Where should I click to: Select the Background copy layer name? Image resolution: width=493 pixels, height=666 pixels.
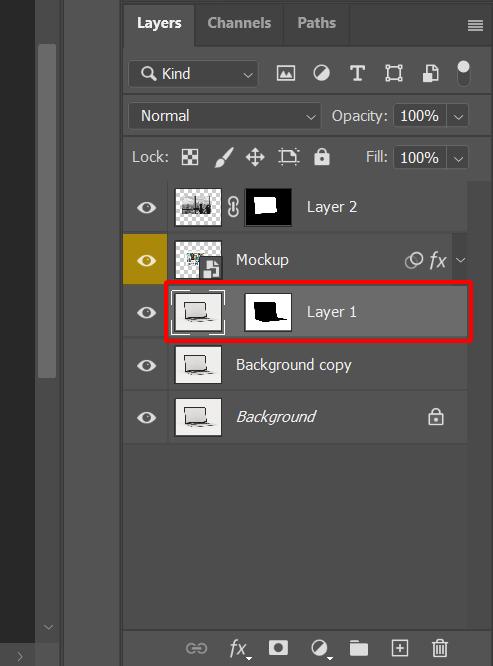(293, 365)
